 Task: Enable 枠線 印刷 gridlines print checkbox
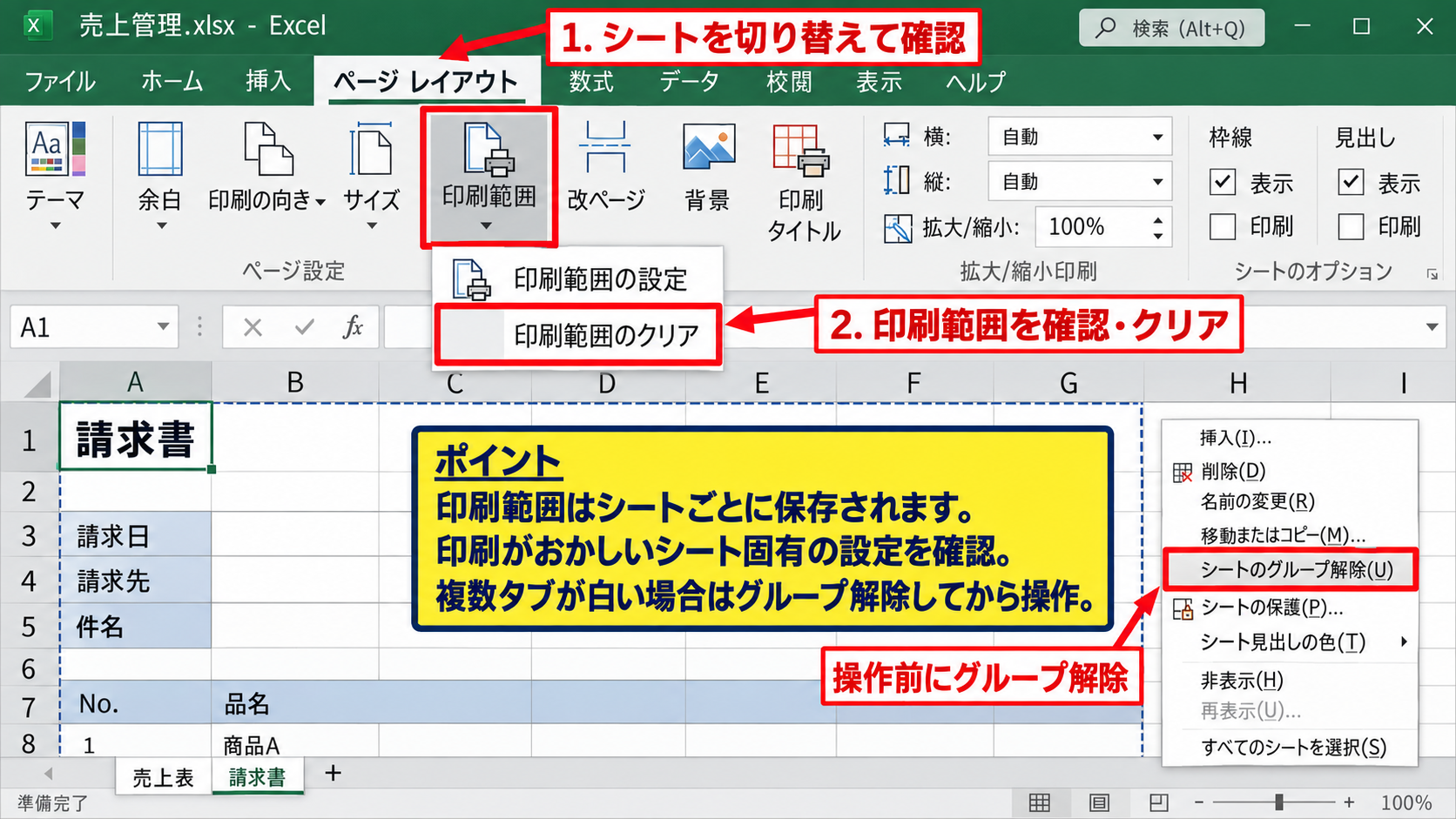coord(1223,227)
